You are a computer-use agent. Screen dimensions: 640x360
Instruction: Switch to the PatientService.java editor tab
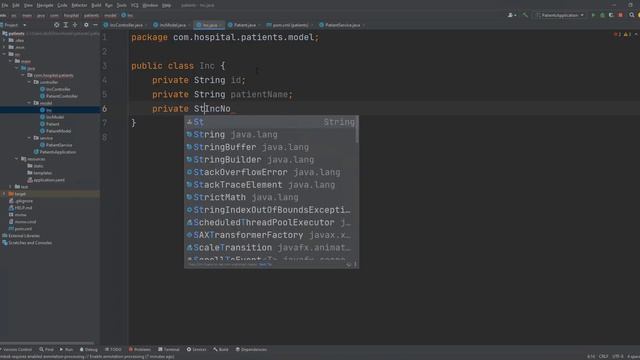[x=341, y=25]
